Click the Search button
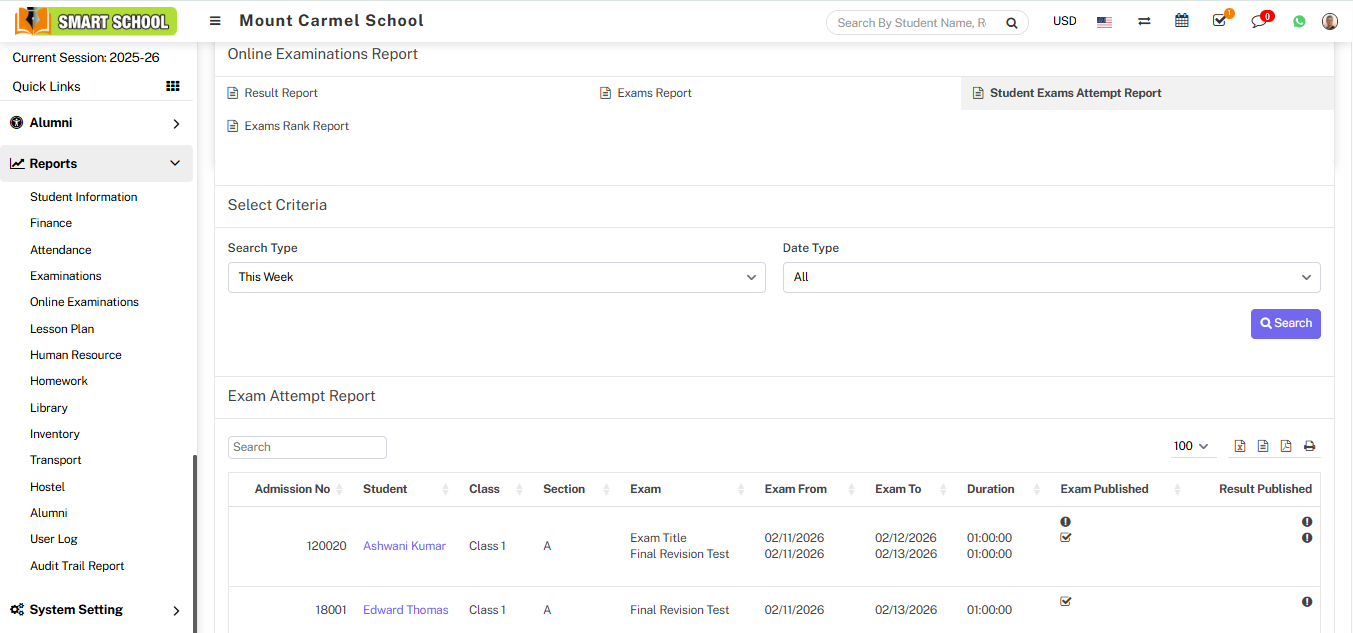This screenshot has width=1353, height=633. click(x=1285, y=323)
